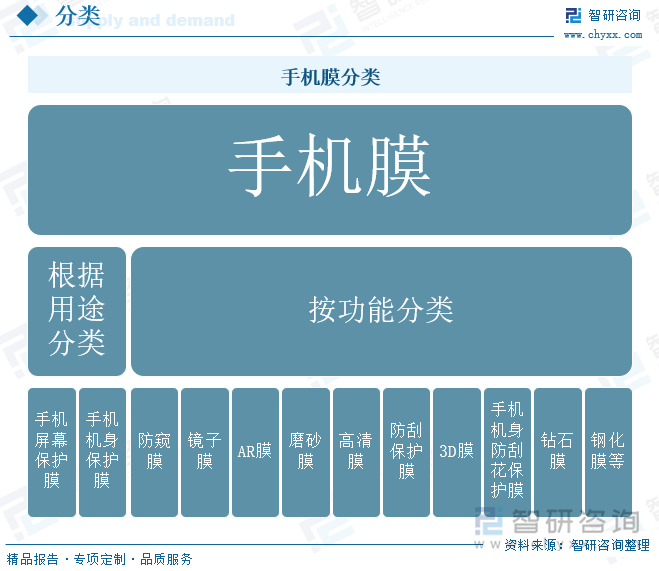This screenshot has height=571, width=659.
Task: Click the 3D膜 cell
Action: pyautogui.click(x=457, y=452)
